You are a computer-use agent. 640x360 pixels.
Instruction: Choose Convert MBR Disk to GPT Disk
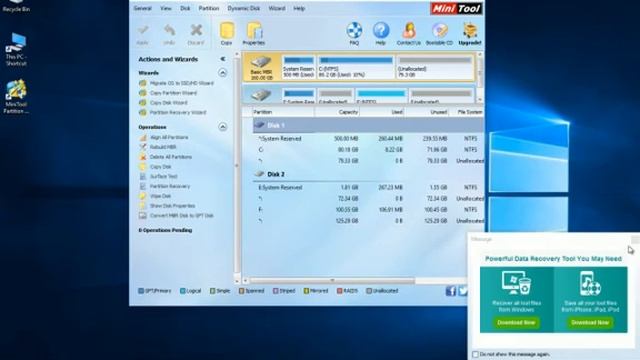176,216
